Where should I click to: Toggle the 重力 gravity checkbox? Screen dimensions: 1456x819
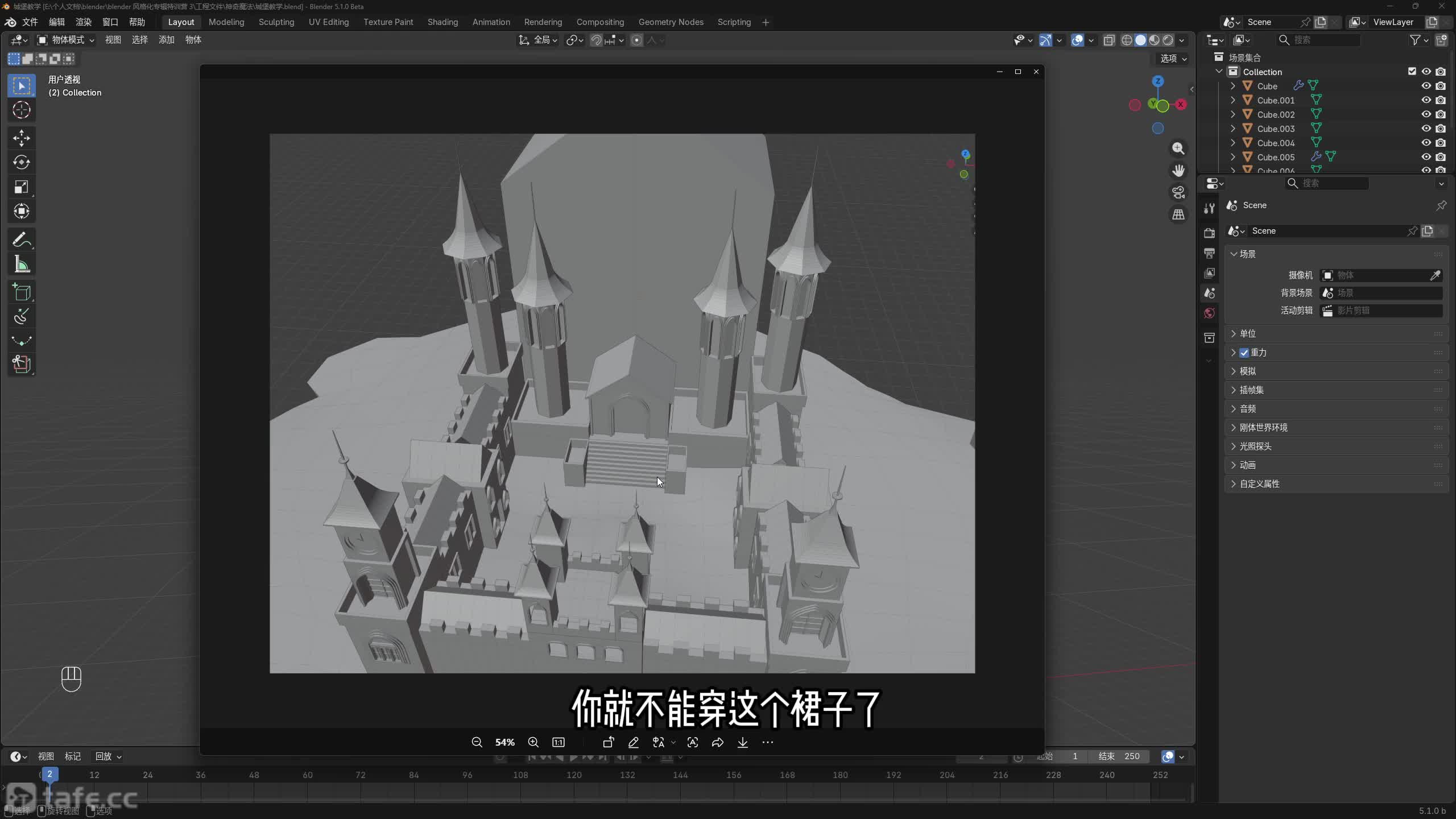1244,353
